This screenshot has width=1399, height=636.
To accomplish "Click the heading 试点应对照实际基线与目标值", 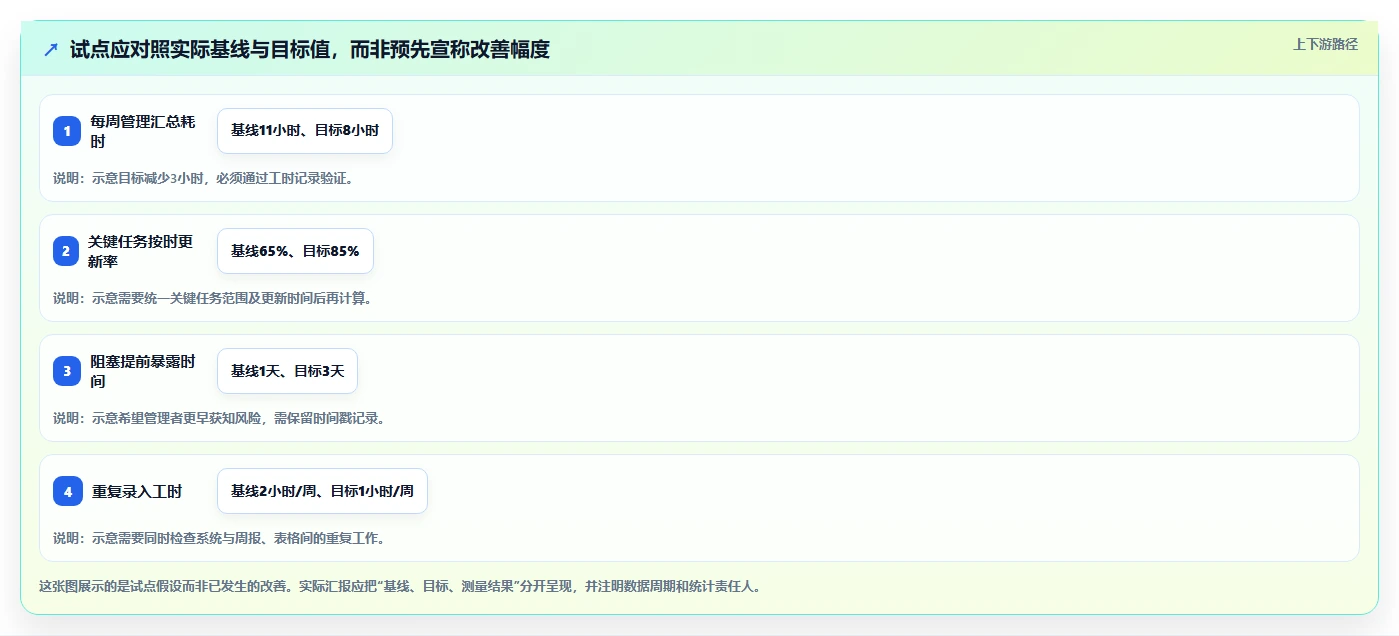I will (x=310, y=49).
